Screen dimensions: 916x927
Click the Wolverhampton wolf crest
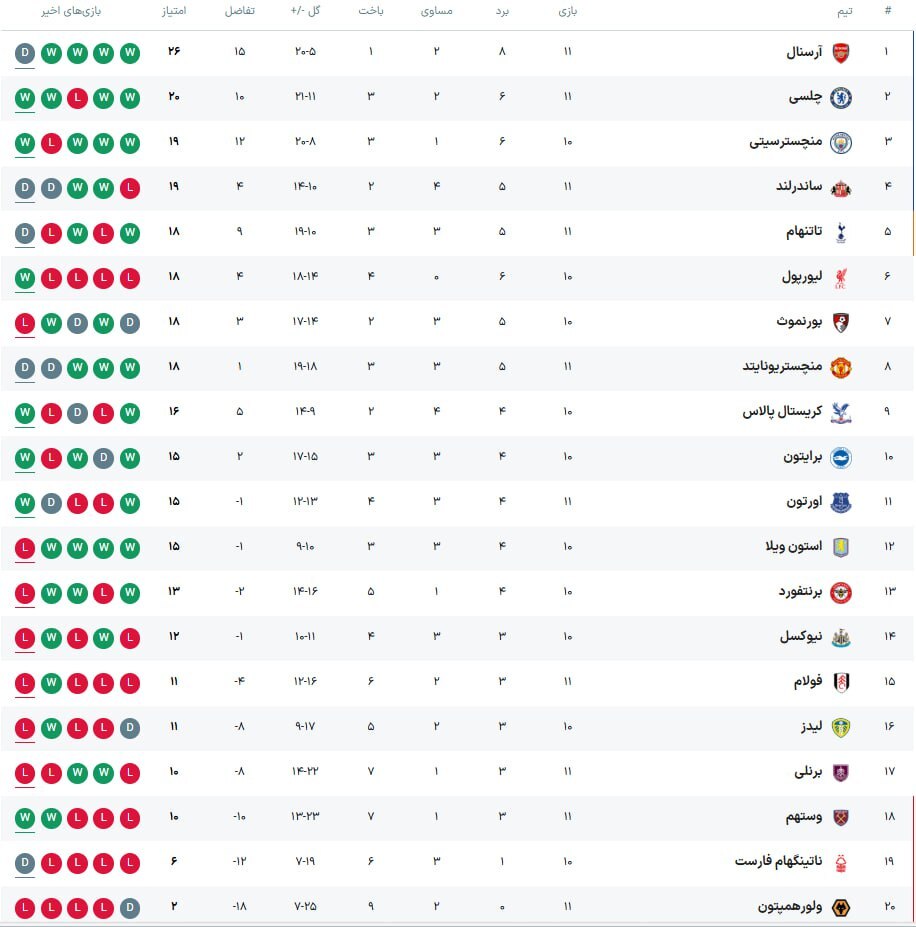(841, 908)
